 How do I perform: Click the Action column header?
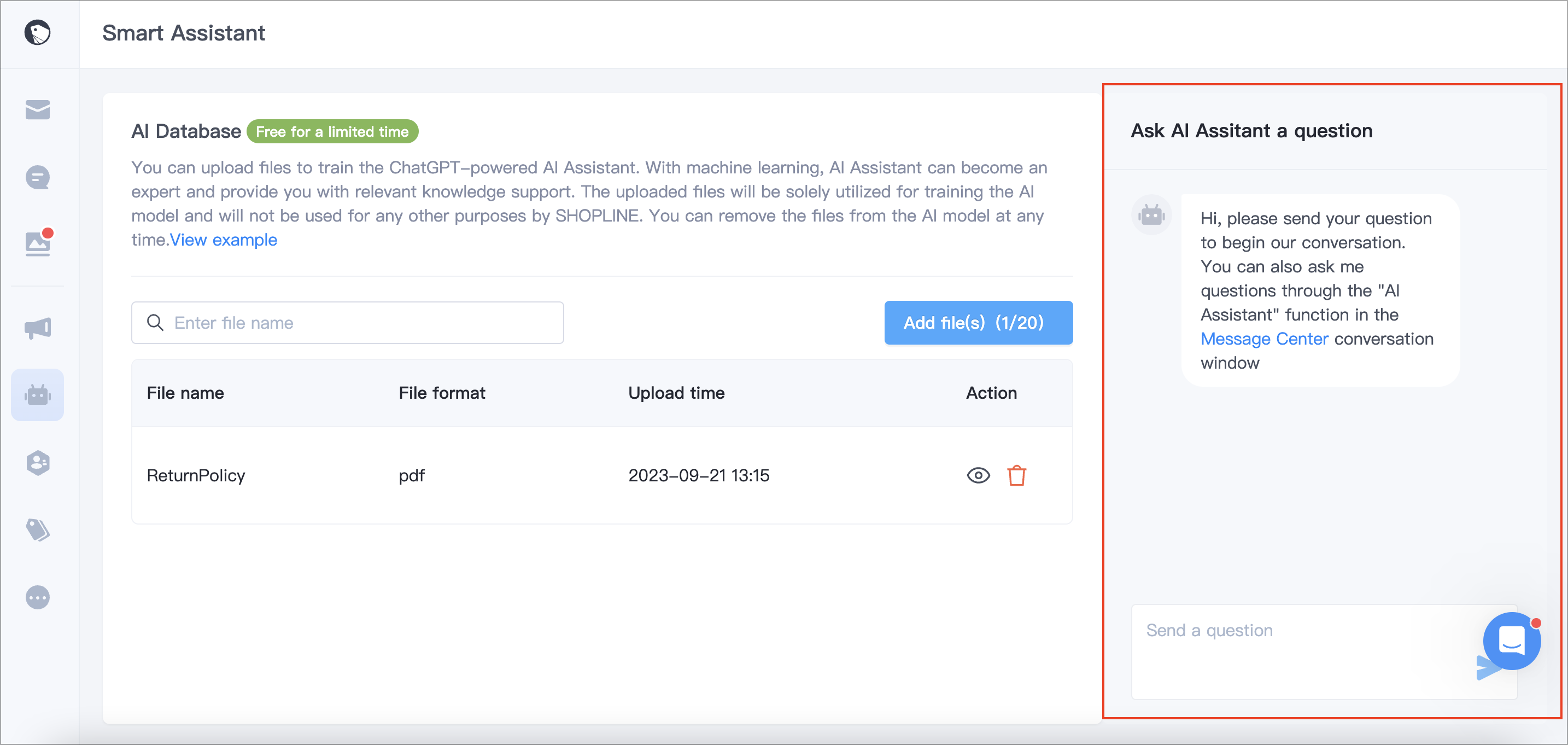(x=991, y=393)
